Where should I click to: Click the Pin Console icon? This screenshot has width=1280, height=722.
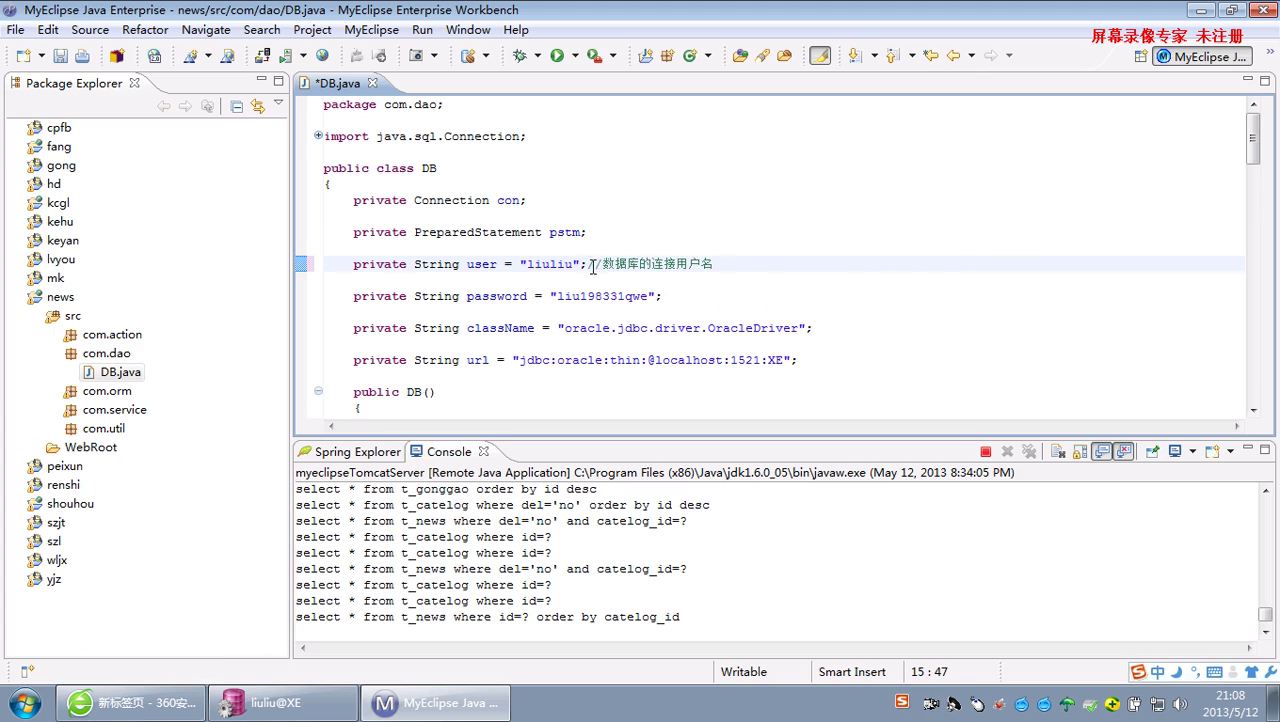(x=1152, y=452)
